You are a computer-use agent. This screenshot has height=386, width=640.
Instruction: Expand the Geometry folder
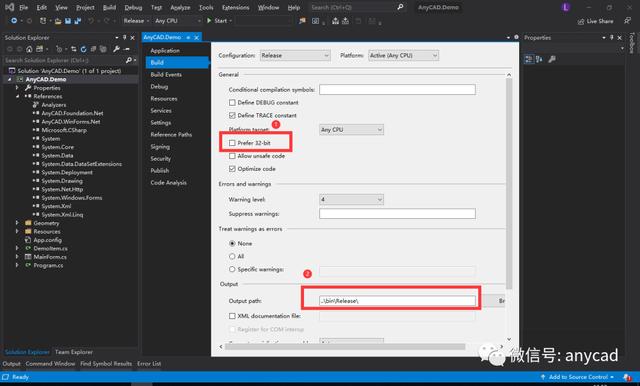pyautogui.click(x=17, y=223)
